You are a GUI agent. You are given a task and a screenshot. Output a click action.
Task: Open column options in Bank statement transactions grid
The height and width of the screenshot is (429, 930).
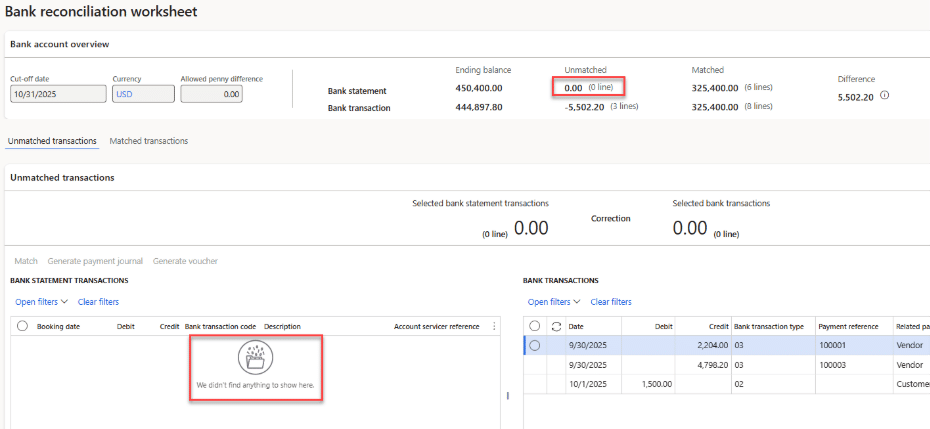(494, 326)
